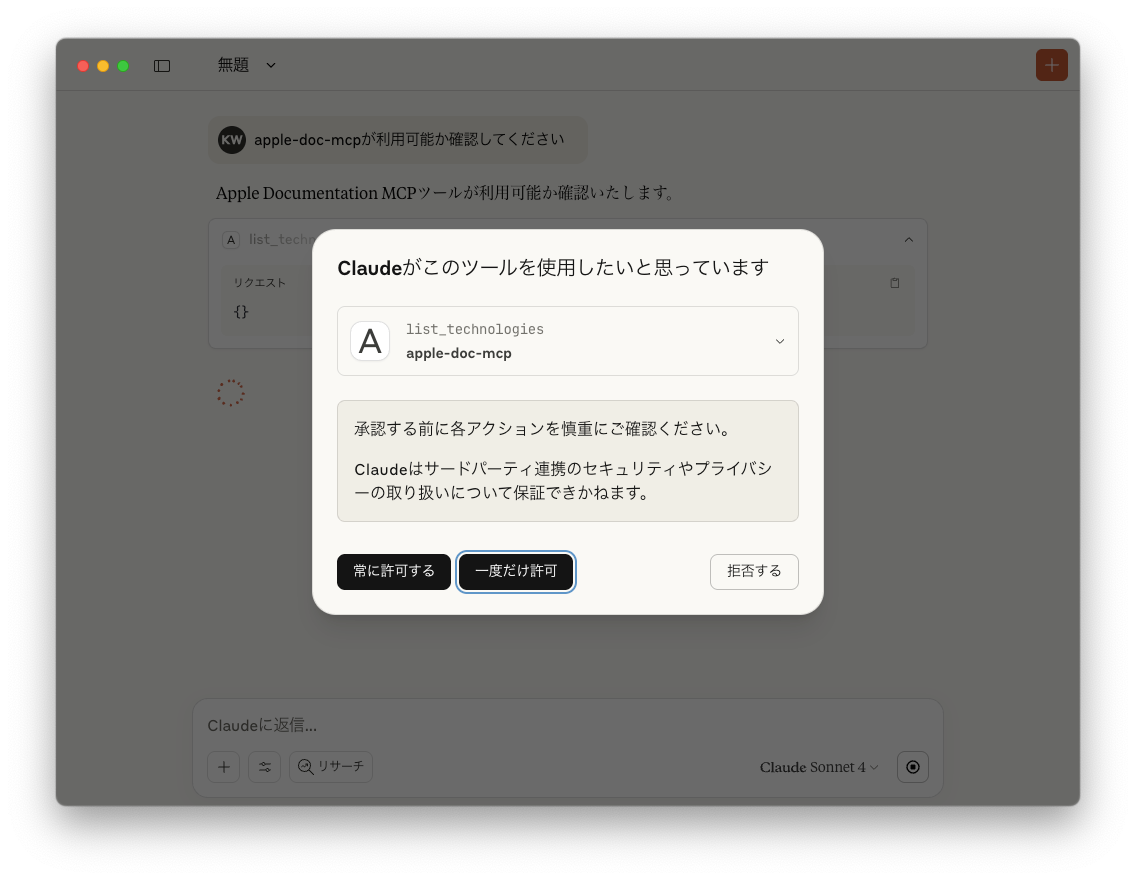Open attachment menu with plus icon
This screenshot has width=1136, height=880.
click(x=224, y=767)
